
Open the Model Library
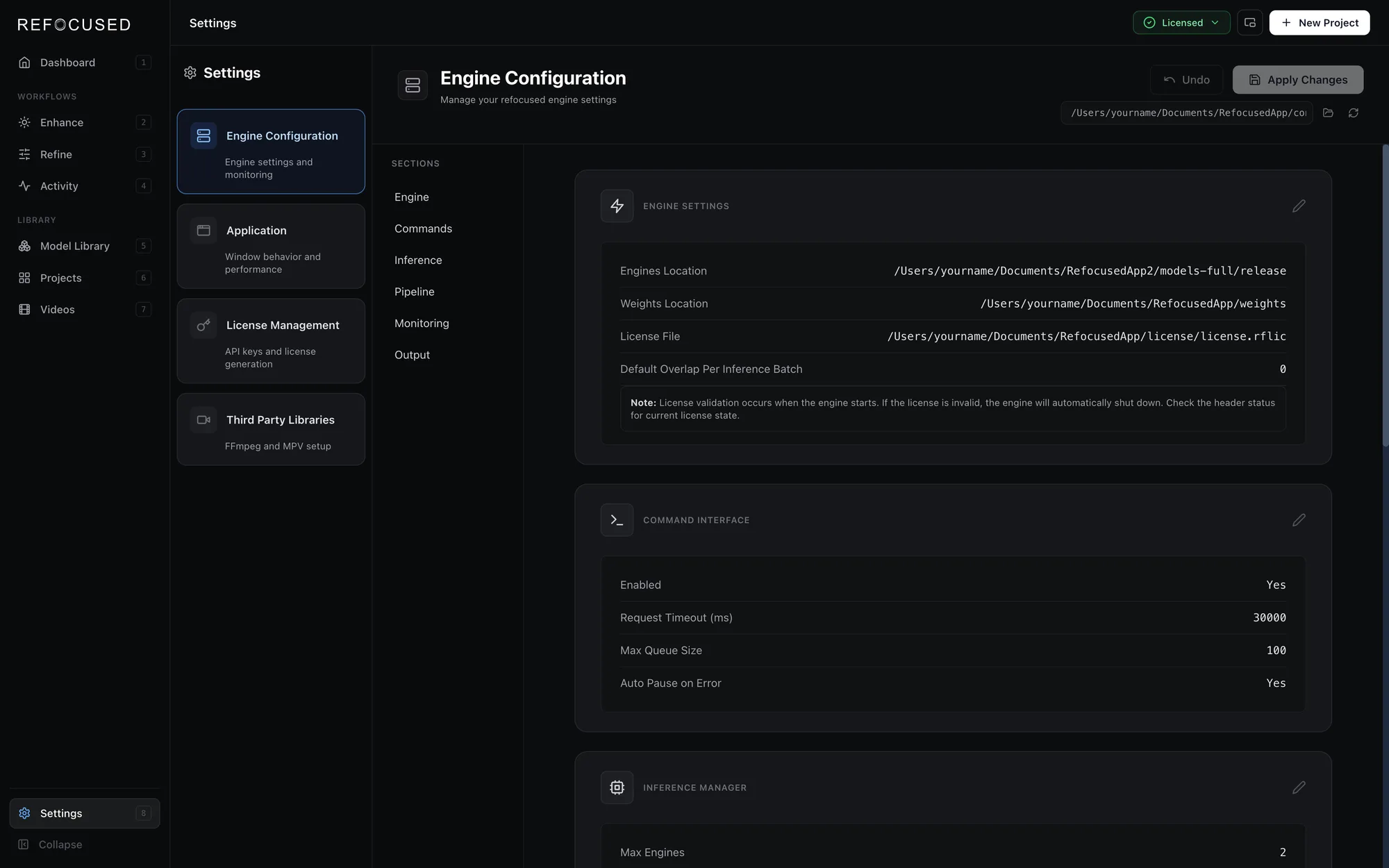click(85, 246)
